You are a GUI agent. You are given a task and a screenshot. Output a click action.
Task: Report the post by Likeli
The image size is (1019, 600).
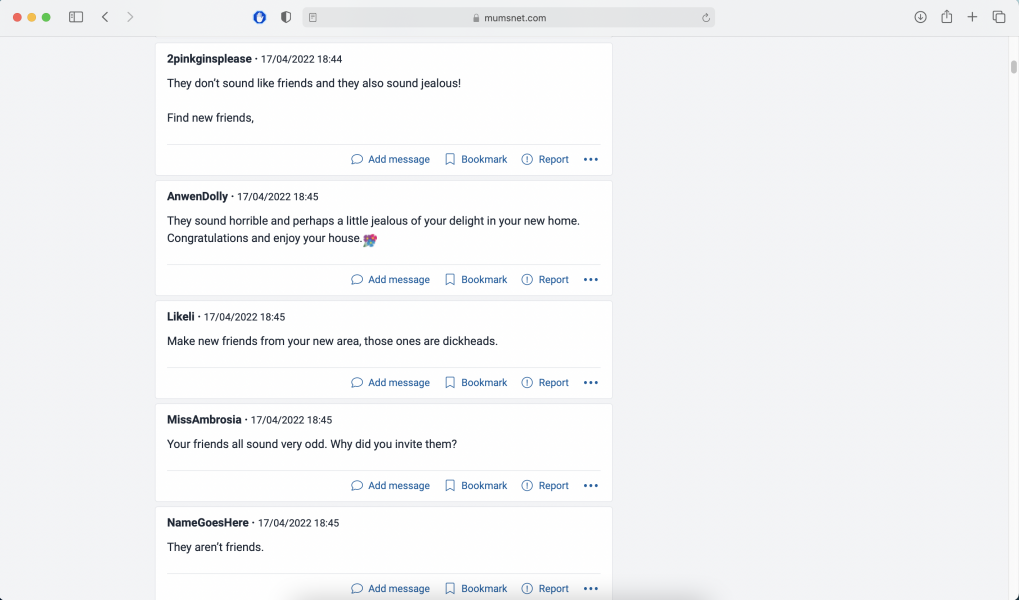tap(545, 383)
